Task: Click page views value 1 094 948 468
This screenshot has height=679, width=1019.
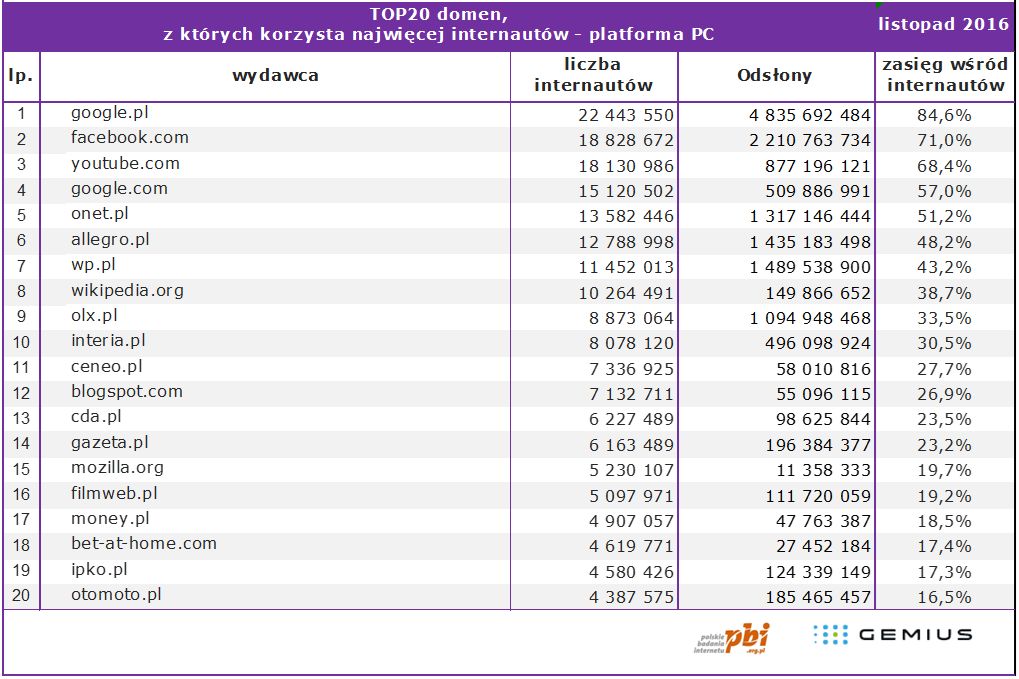Action: click(810, 318)
